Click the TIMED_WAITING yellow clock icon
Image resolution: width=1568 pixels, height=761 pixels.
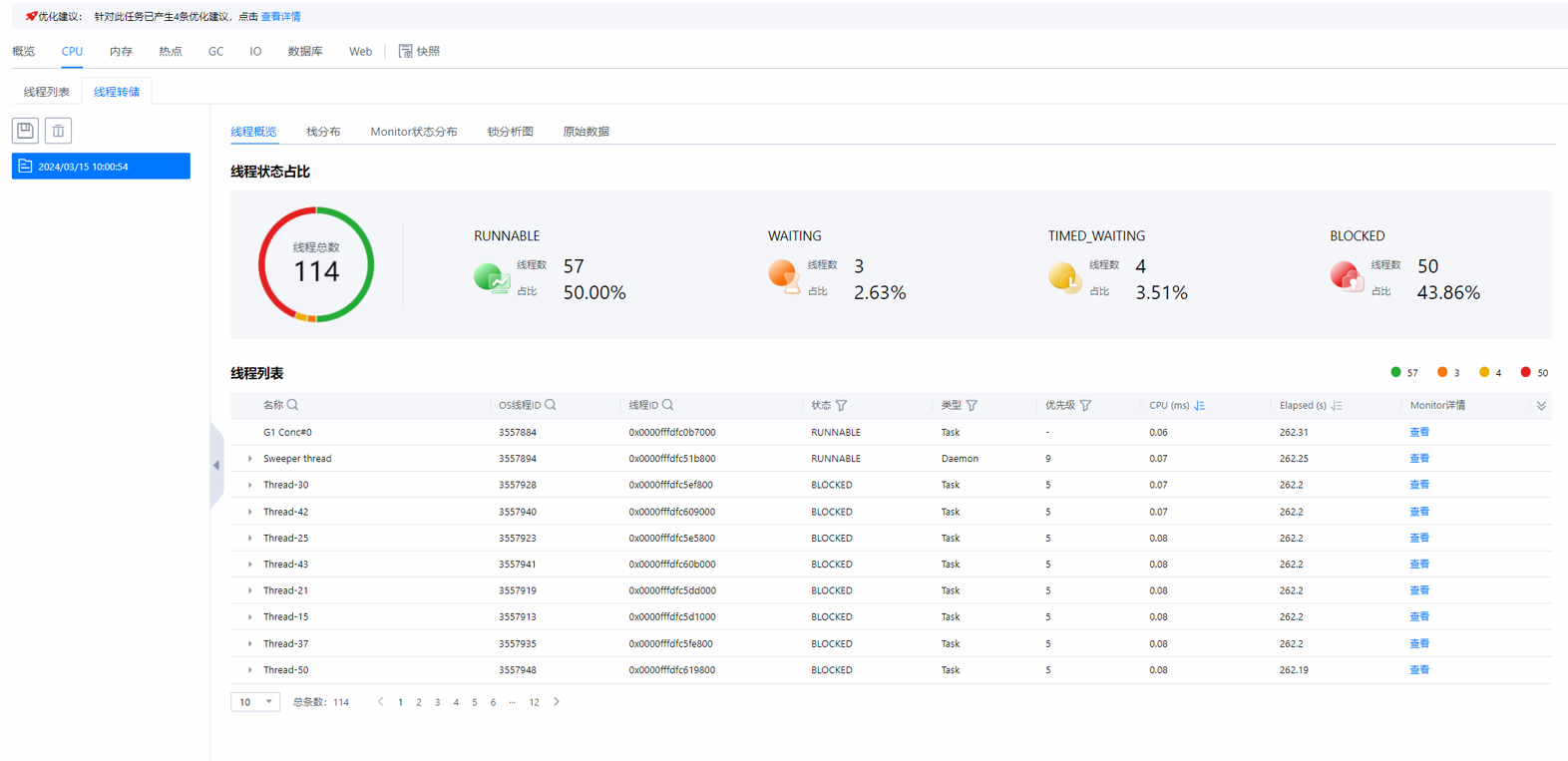[x=1065, y=277]
